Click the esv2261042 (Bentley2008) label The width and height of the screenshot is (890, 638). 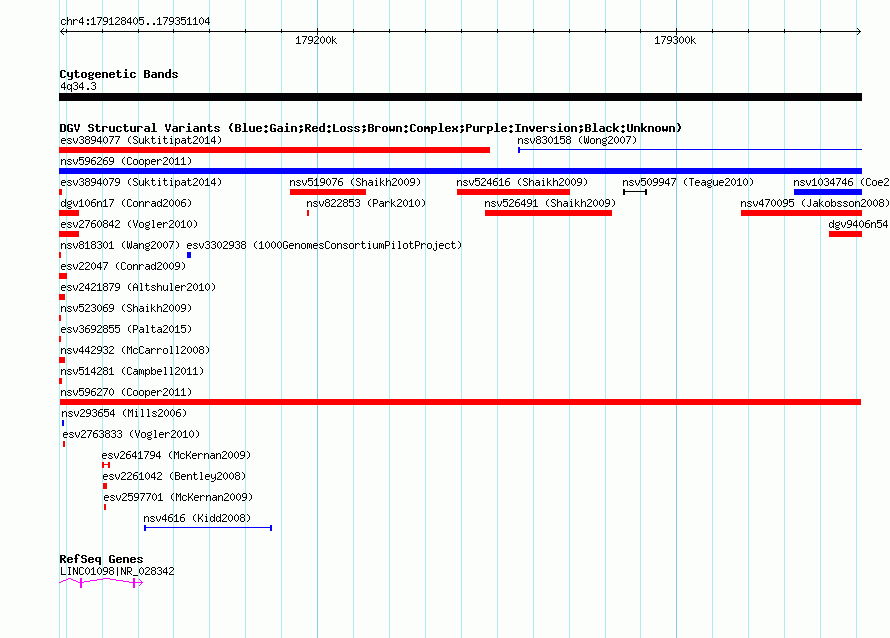(x=174, y=476)
